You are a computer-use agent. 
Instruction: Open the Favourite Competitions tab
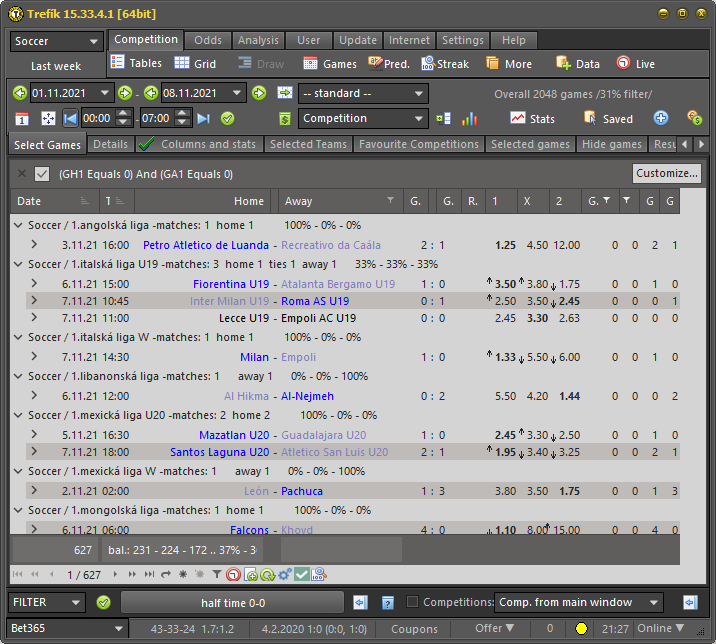[x=419, y=144]
